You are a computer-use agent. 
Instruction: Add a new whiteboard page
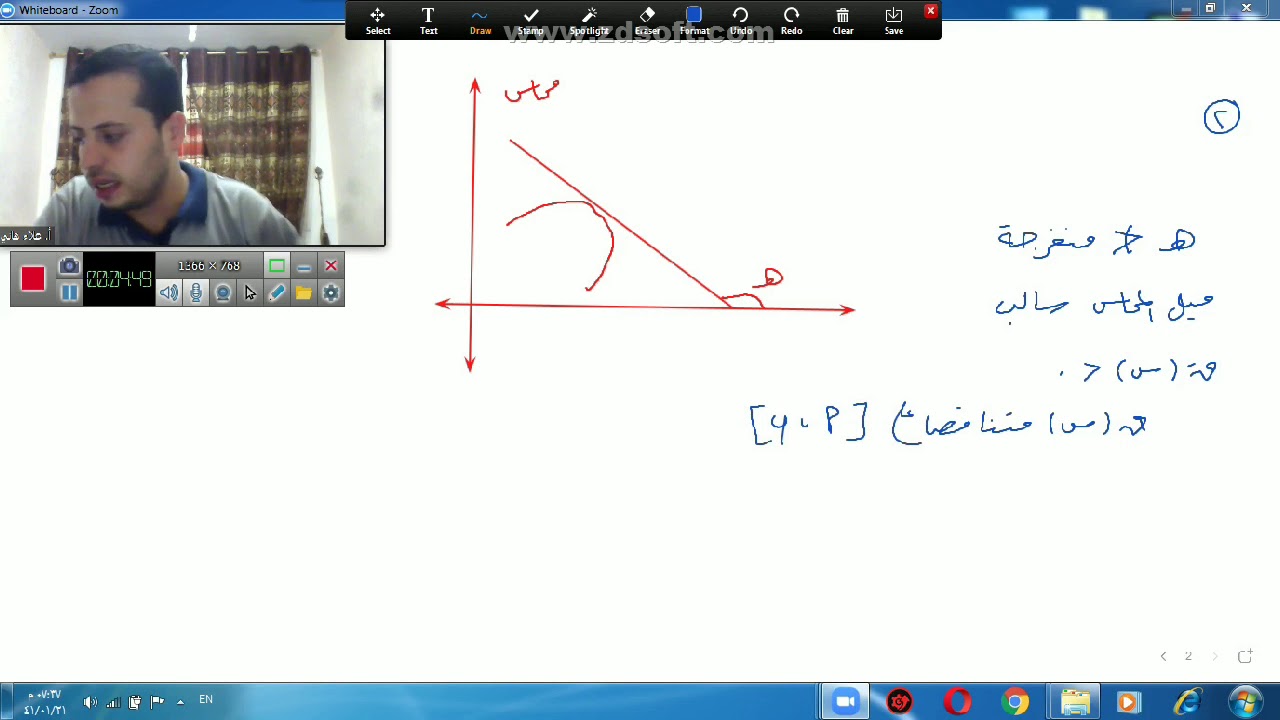pyautogui.click(x=1245, y=656)
